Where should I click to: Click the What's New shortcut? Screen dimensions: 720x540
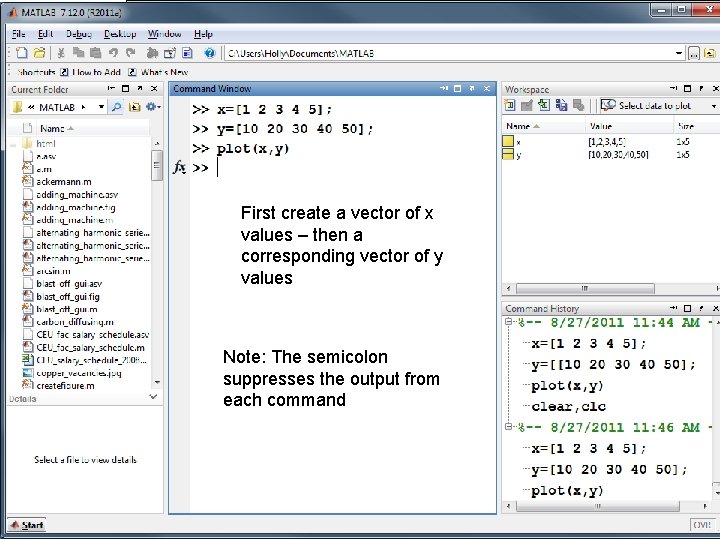click(x=158, y=72)
